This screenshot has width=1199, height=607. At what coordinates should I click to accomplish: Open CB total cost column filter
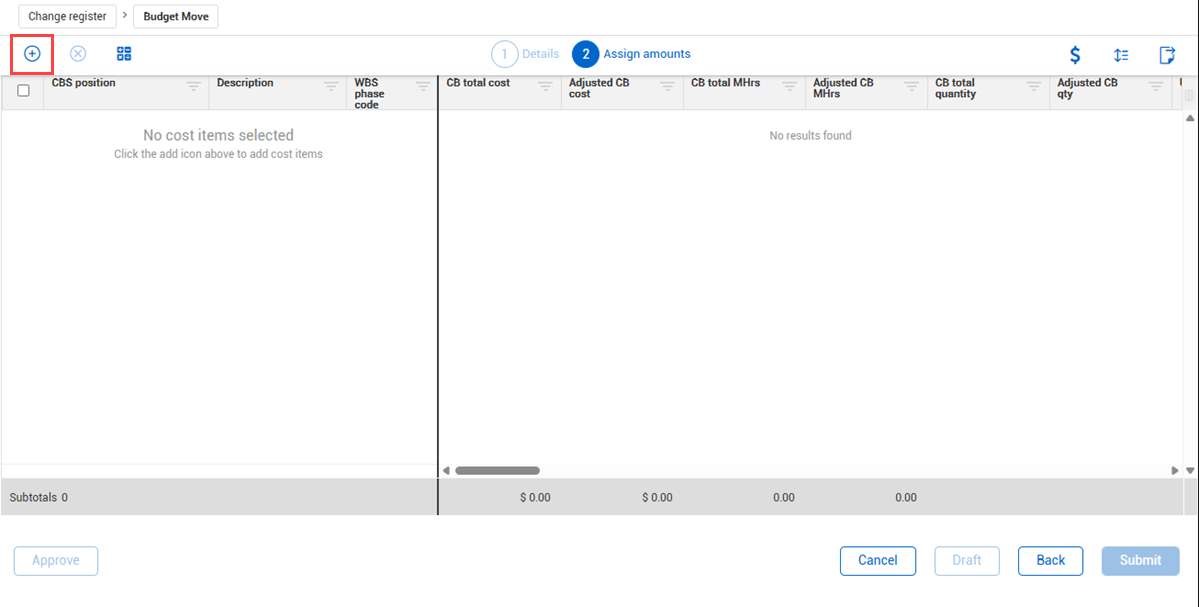pyautogui.click(x=545, y=87)
